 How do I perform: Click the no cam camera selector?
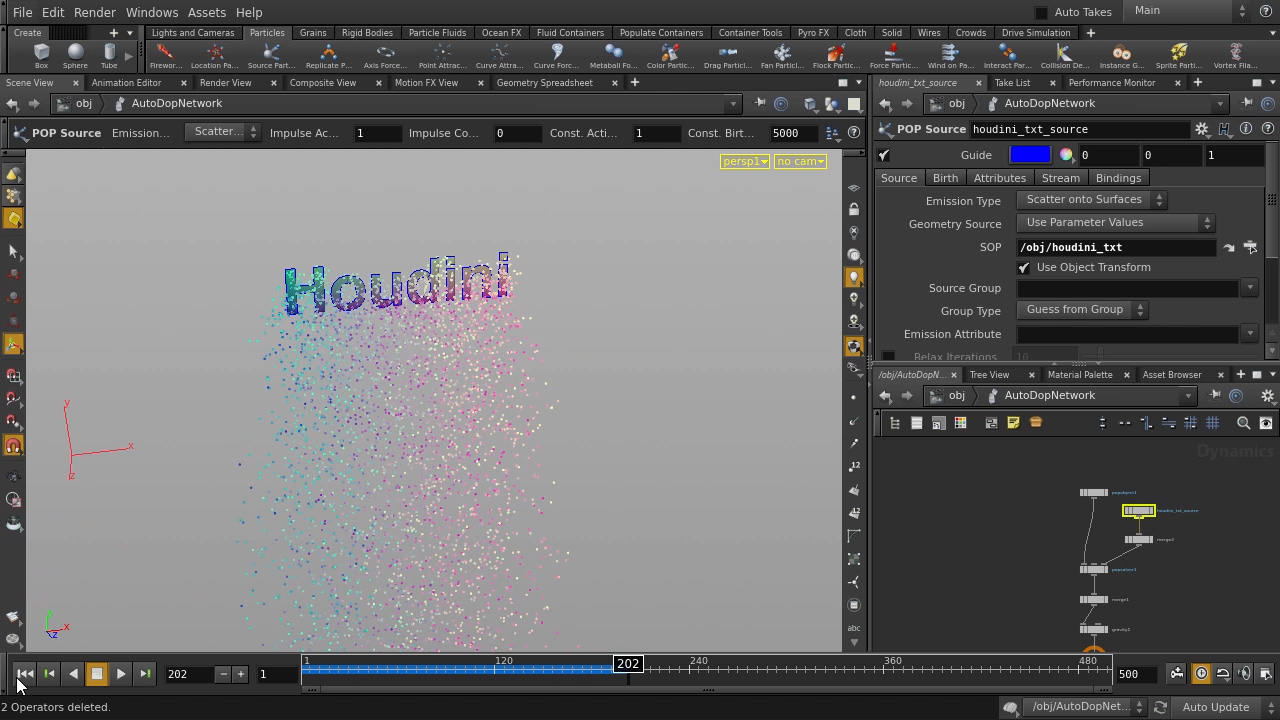click(x=799, y=161)
